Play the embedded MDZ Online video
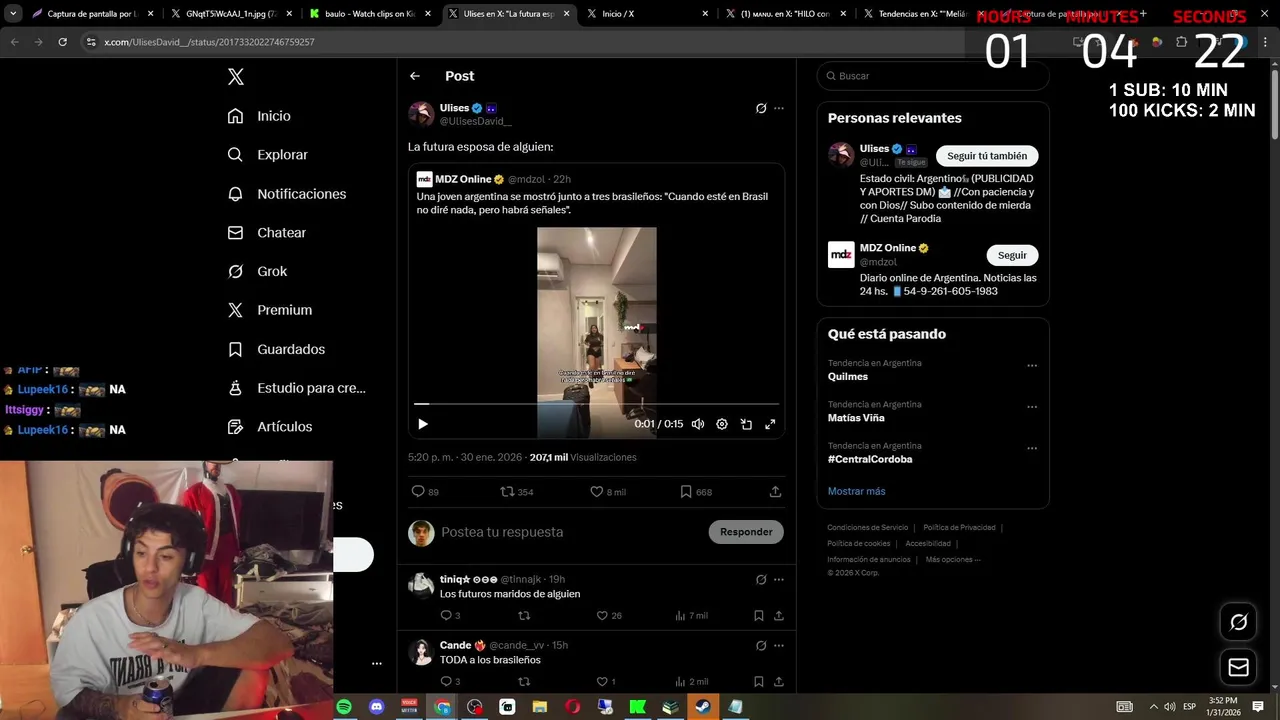 pos(423,424)
